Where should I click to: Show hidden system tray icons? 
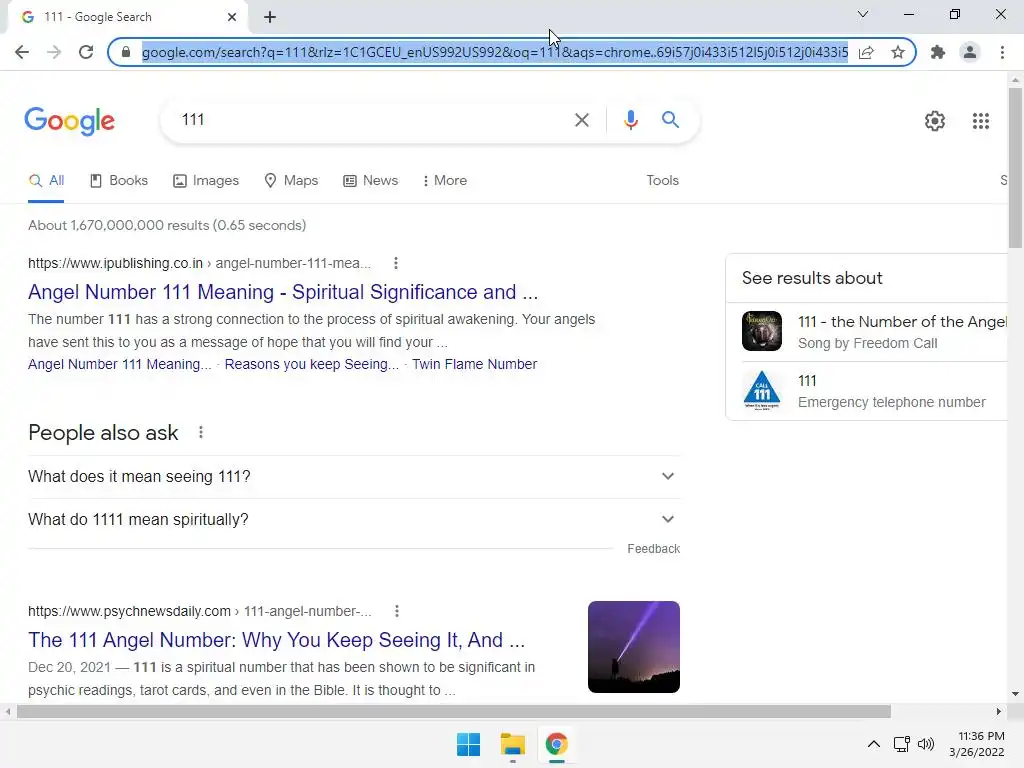point(873,744)
